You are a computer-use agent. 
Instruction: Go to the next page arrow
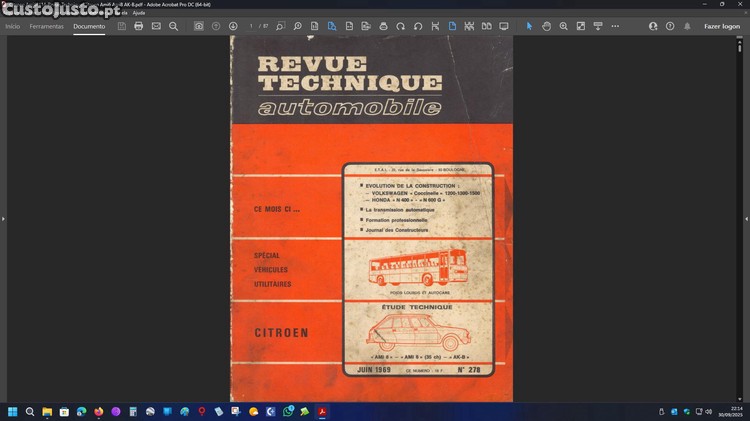[x=233, y=26]
